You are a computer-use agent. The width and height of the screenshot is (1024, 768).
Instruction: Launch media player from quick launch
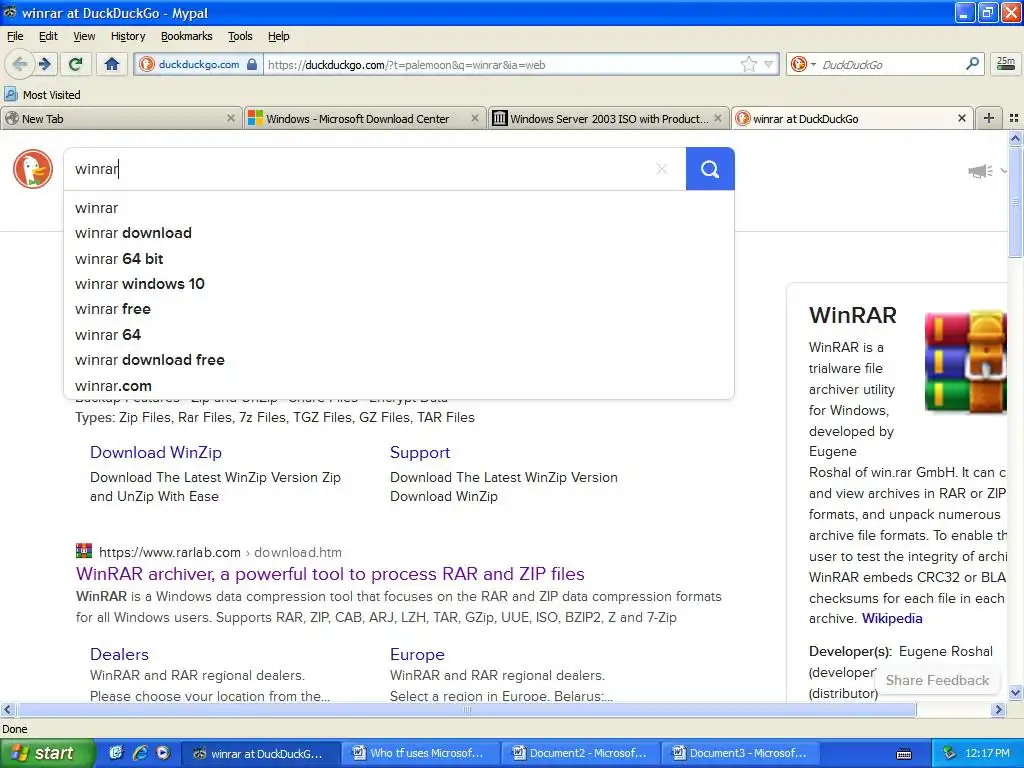[x=163, y=753]
